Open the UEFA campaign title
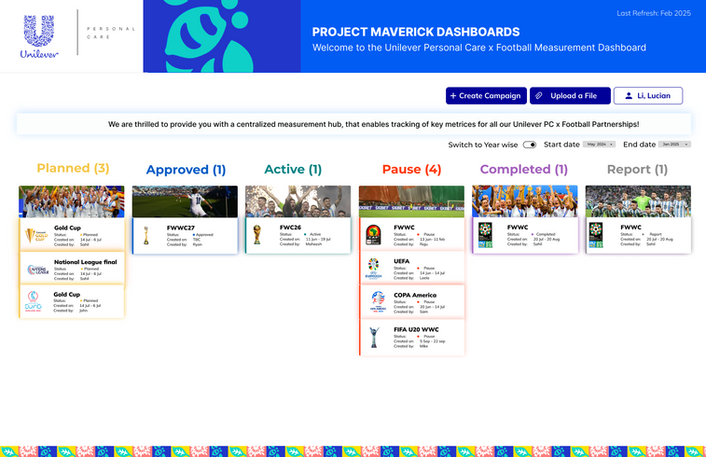 [x=402, y=261]
